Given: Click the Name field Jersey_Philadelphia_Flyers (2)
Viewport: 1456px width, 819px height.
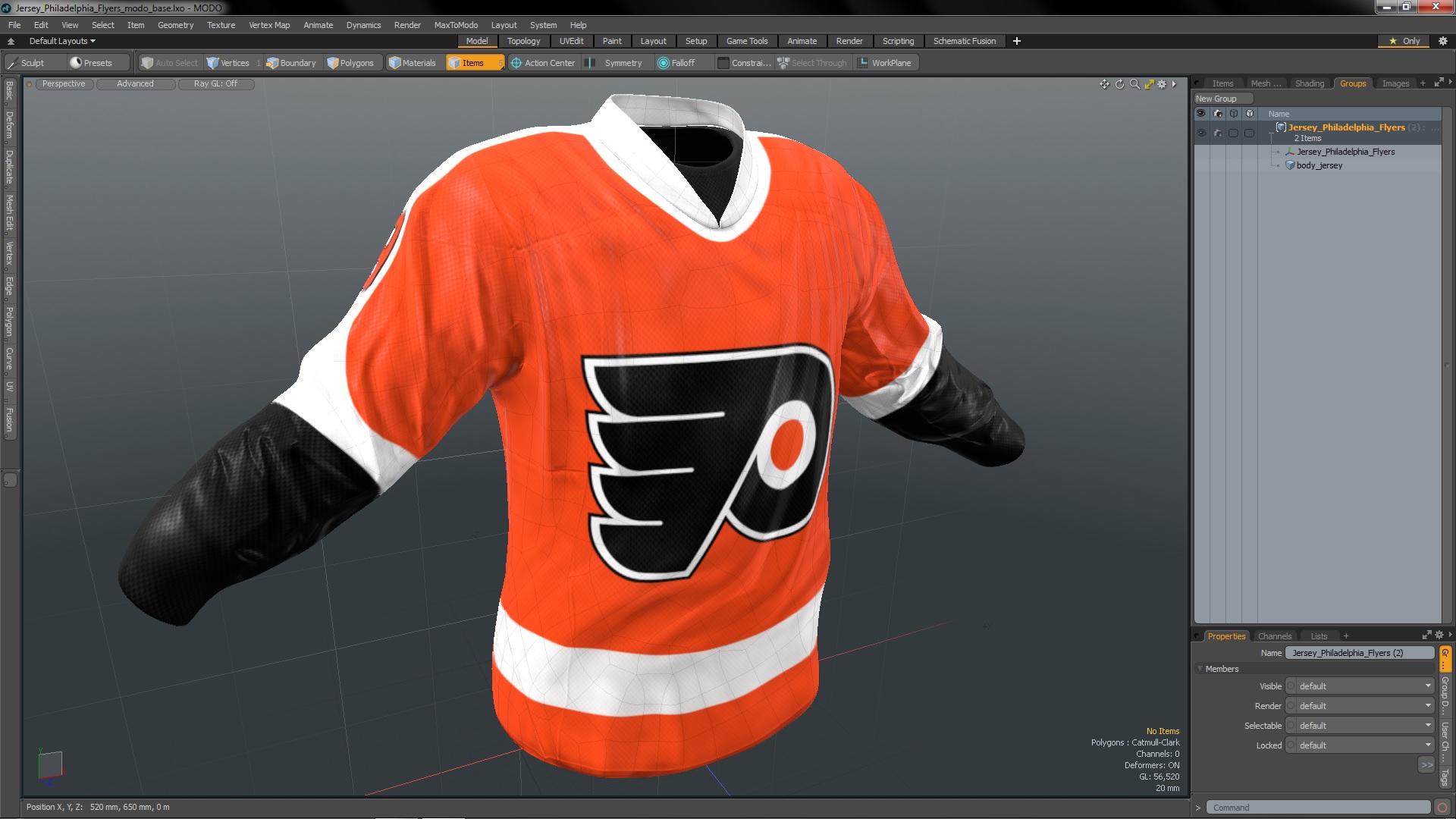Looking at the screenshot, I should tap(1360, 653).
